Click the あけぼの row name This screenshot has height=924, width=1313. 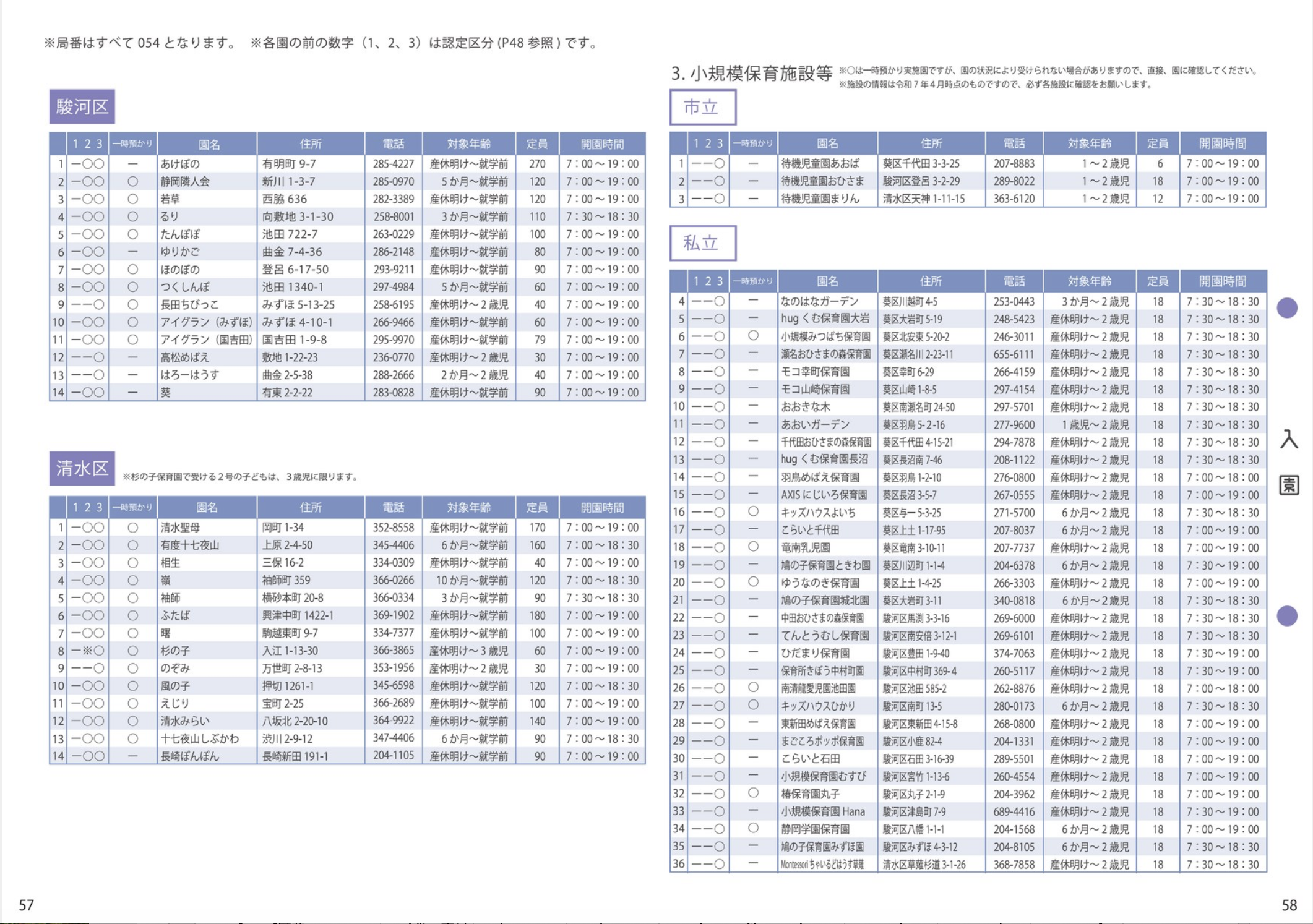[180, 164]
